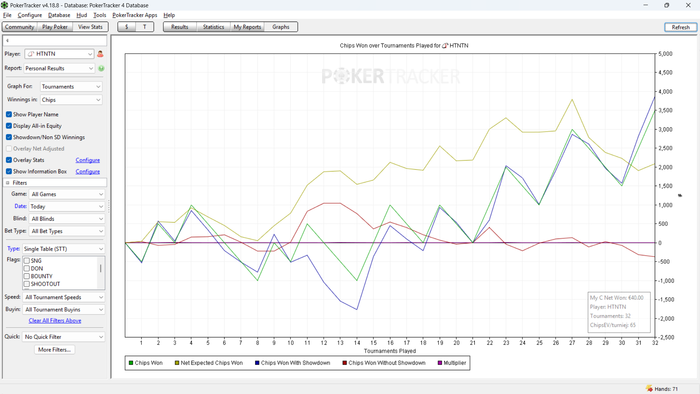Screen dimensions: 700x394
Task: Switch to the Results tab
Action: (179, 27)
